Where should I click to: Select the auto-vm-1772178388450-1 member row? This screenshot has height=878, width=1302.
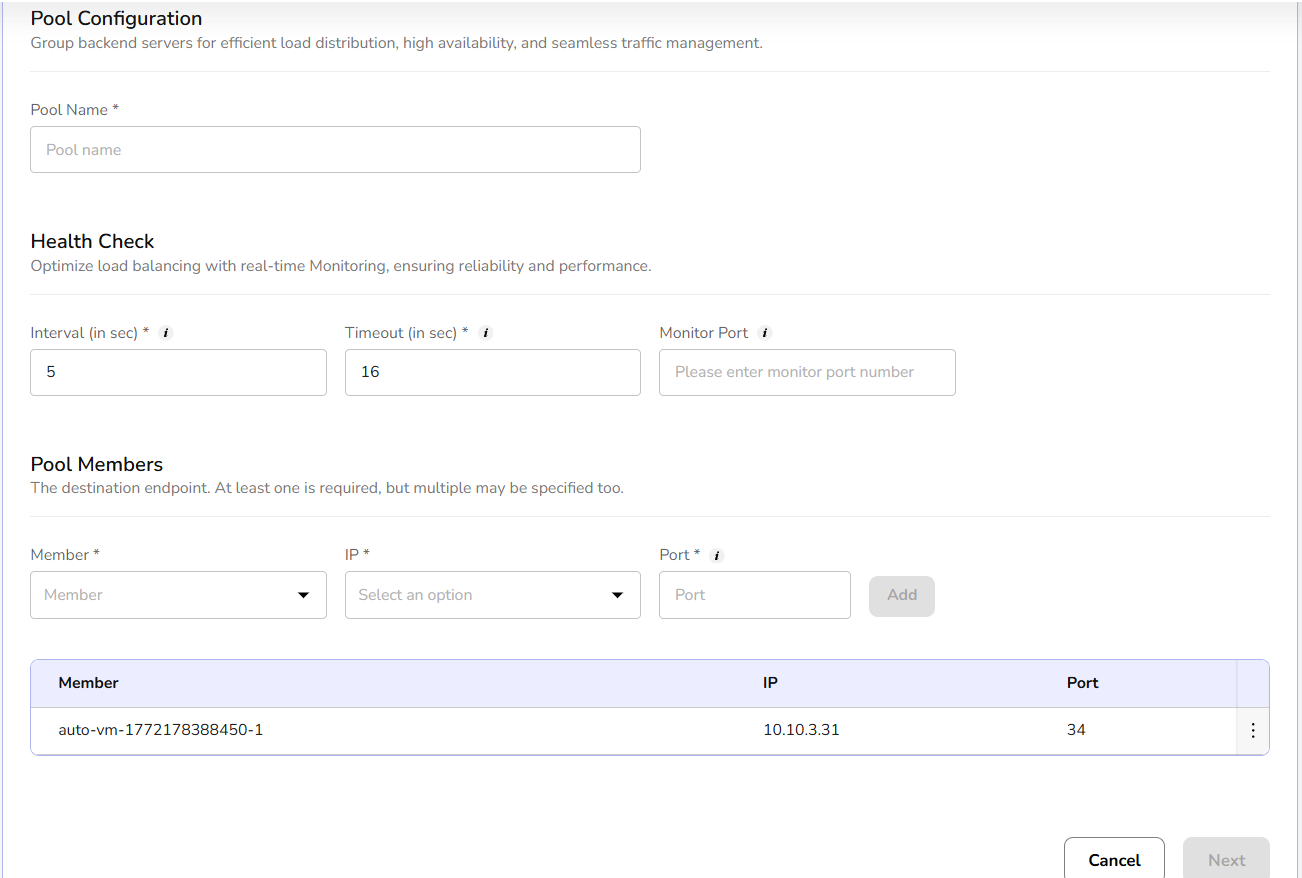pyautogui.click(x=161, y=730)
